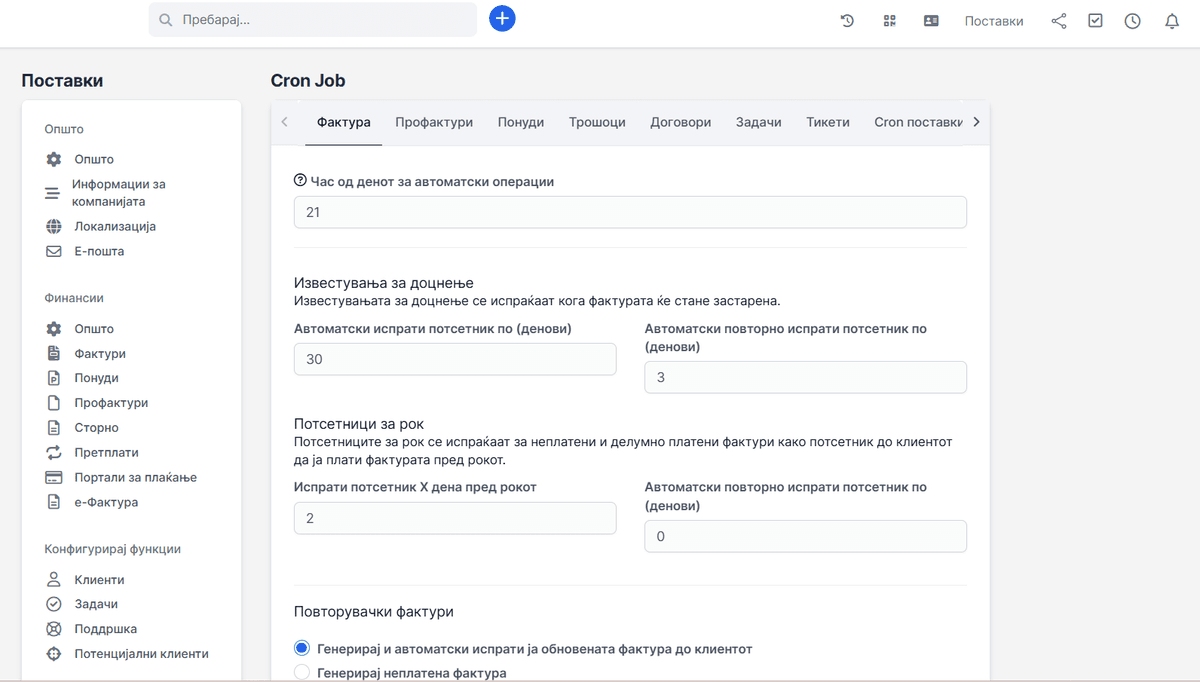Open the QR code grid icon

tap(889, 20)
